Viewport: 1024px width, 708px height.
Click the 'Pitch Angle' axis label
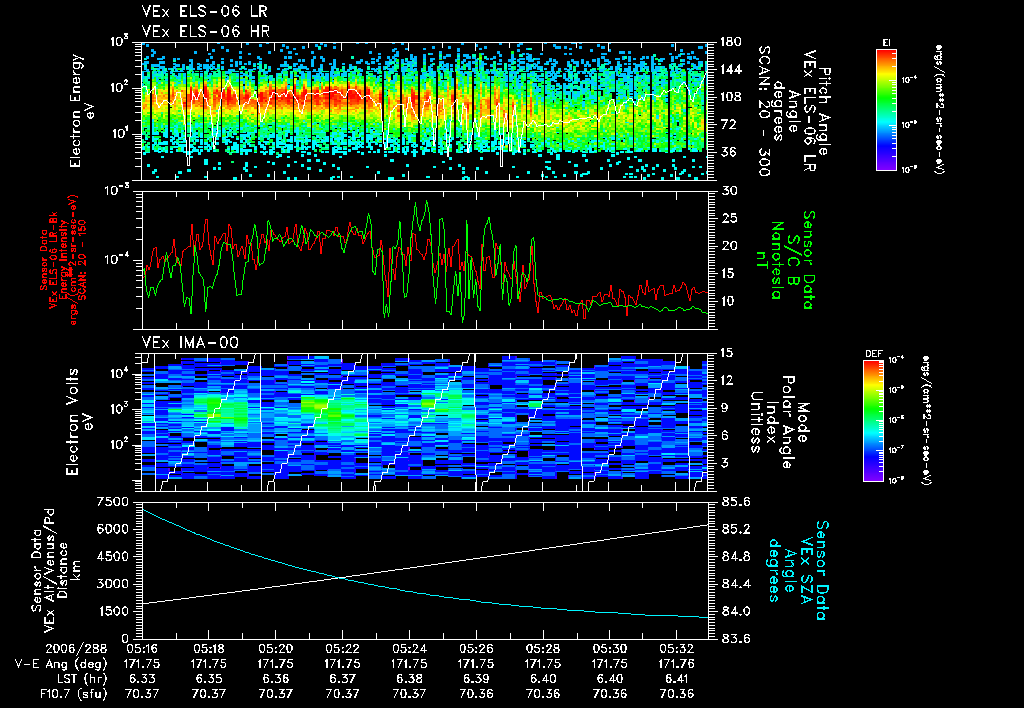point(825,111)
